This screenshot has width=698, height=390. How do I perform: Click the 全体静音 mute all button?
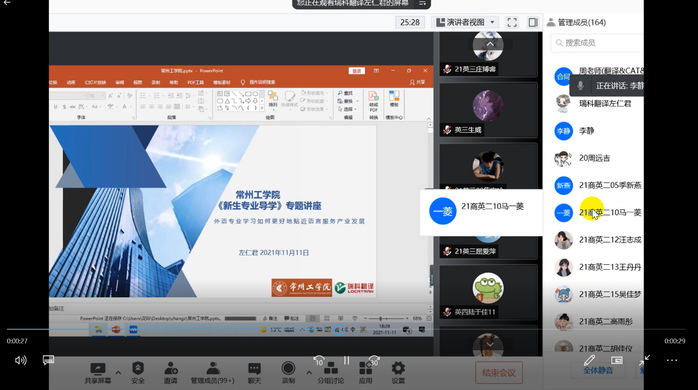[598, 370]
